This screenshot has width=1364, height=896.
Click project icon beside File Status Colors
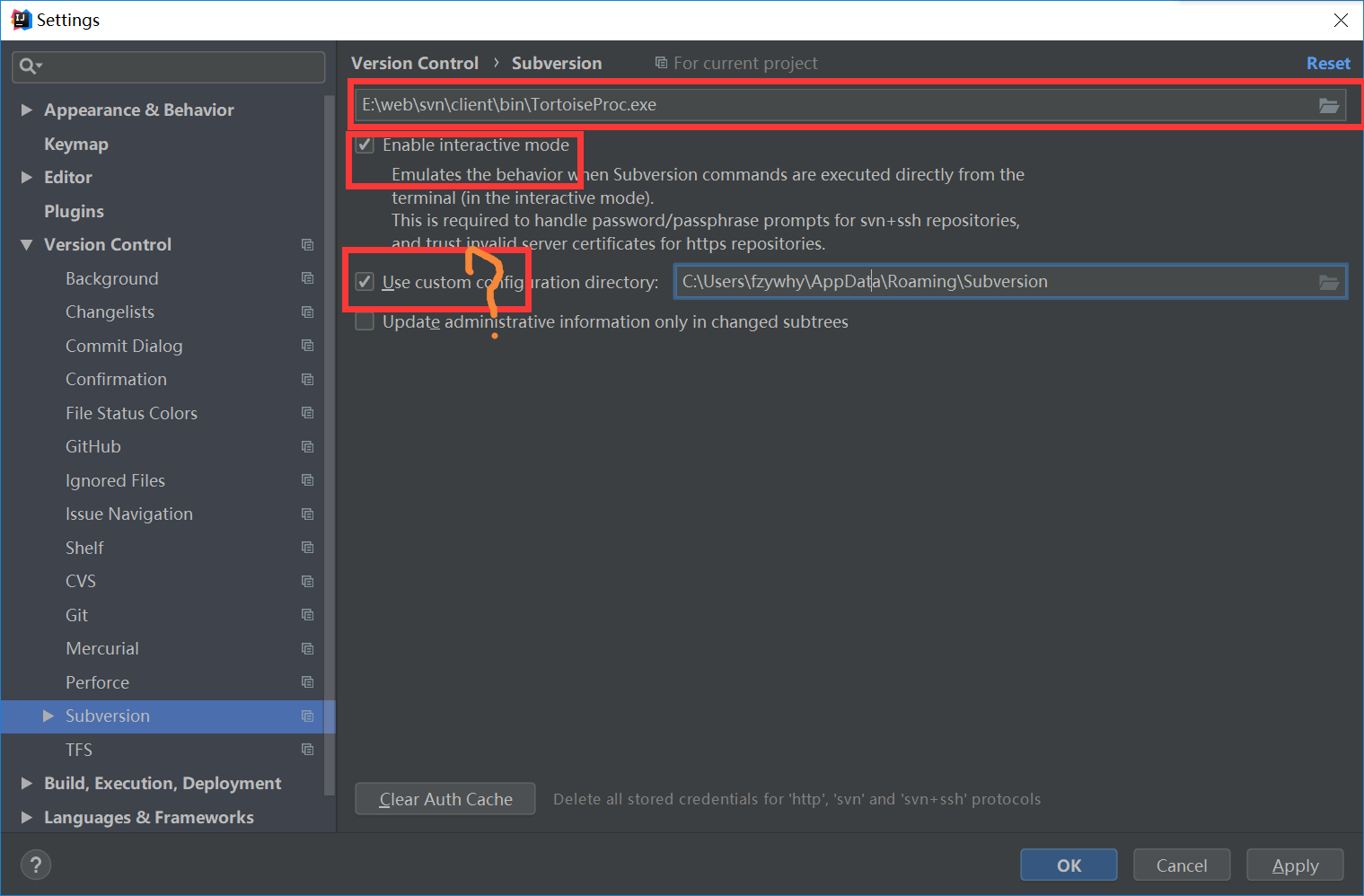pyautogui.click(x=308, y=413)
